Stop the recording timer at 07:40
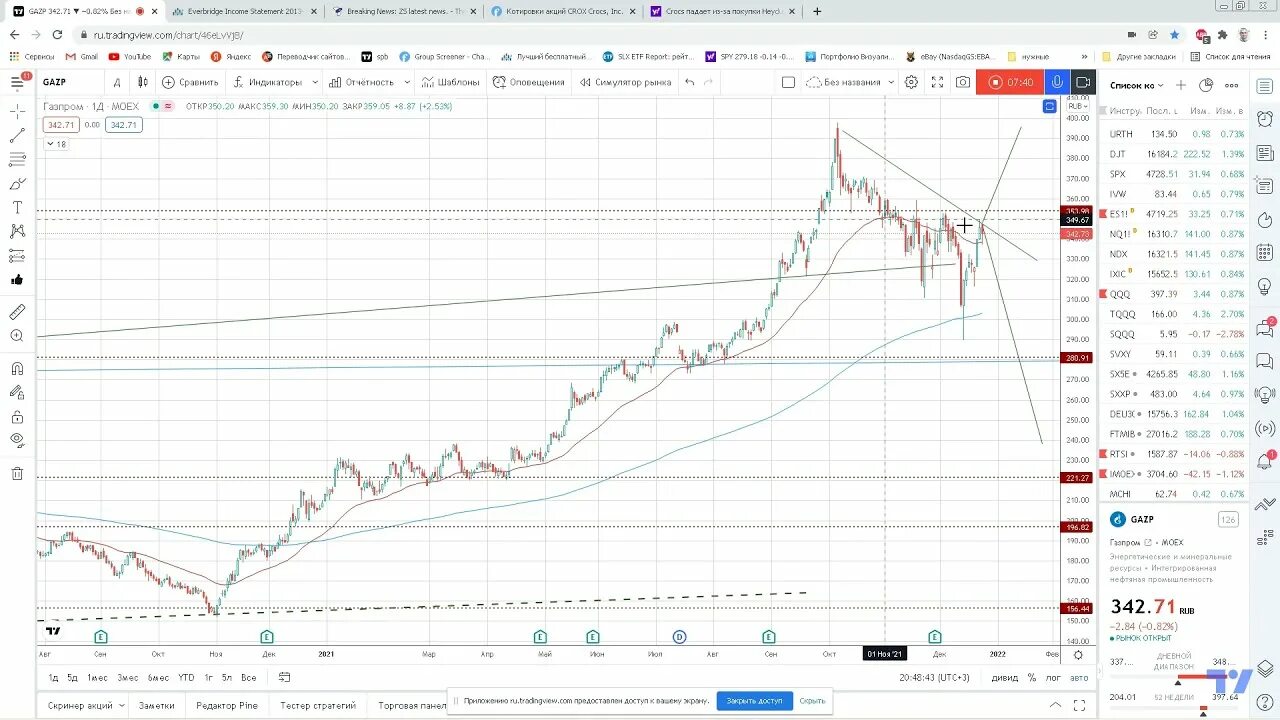The image size is (1280, 720). [x=1009, y=82]
